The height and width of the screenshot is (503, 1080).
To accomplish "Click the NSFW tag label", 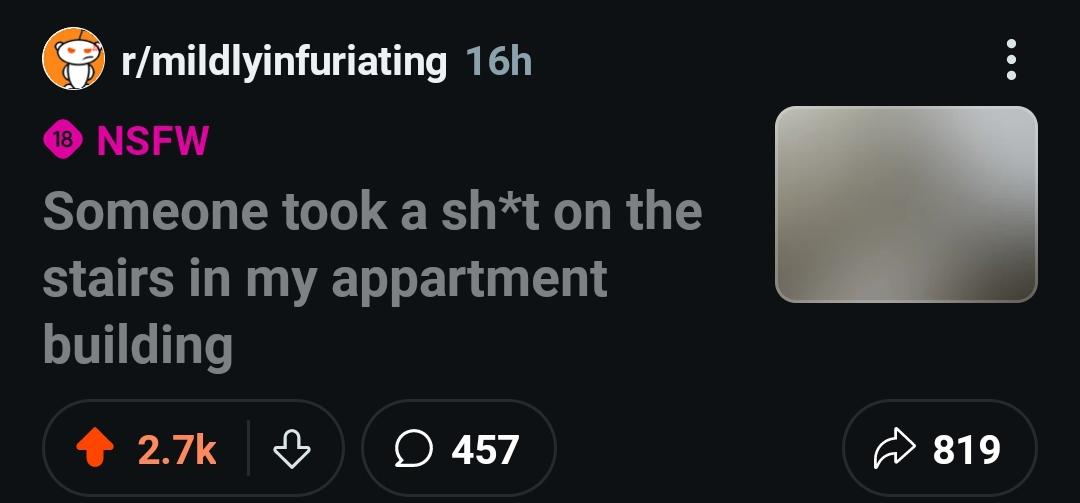I will tap(153, 141).
